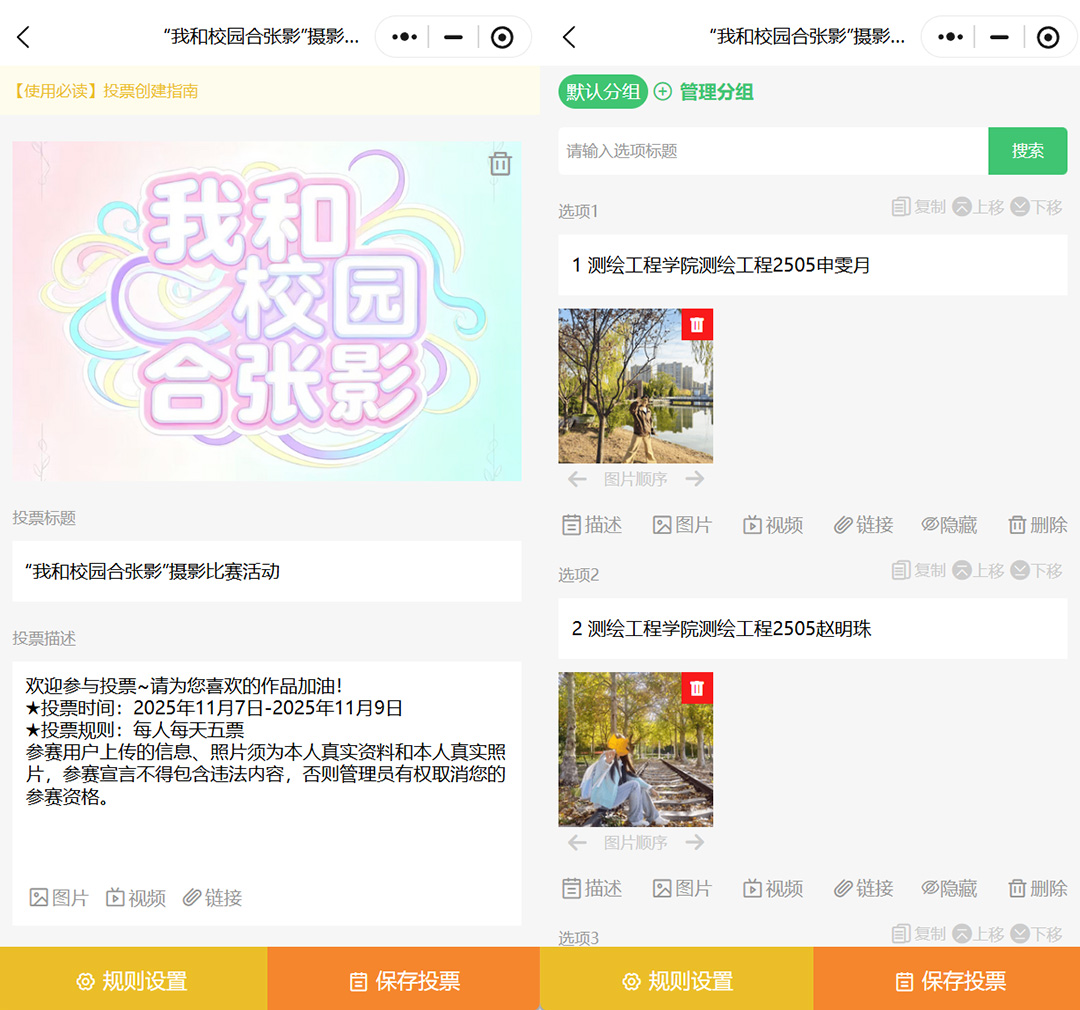The image size is (1080, 1010).
Task: Hide option 2 from the vote
Action: 949,888
